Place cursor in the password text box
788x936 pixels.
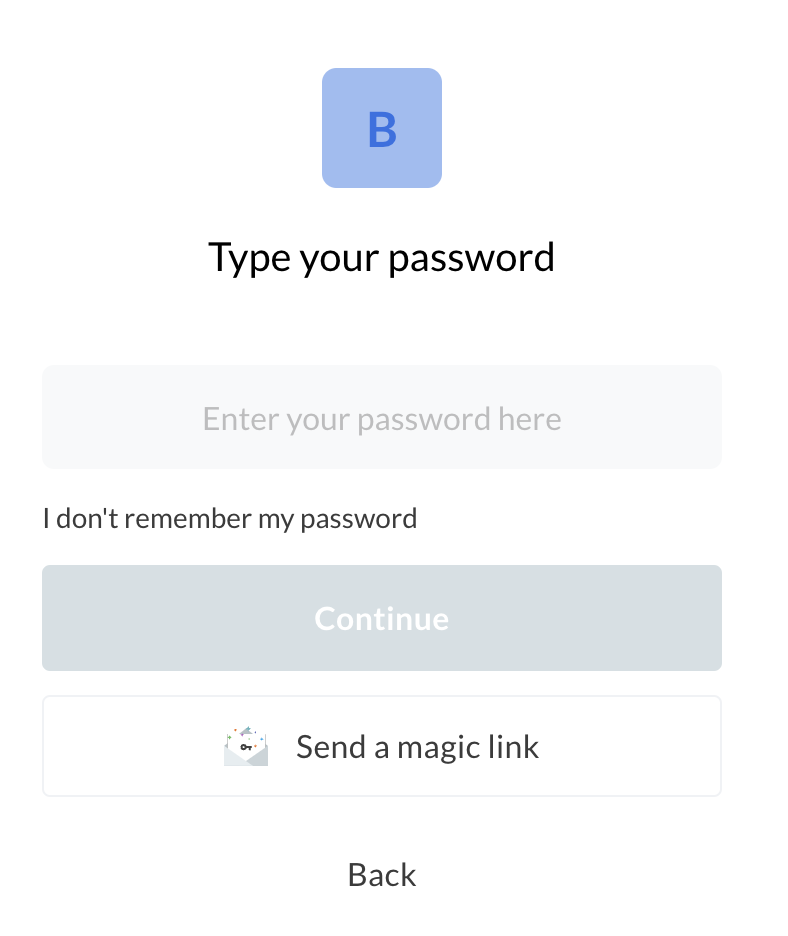point(381,418)
